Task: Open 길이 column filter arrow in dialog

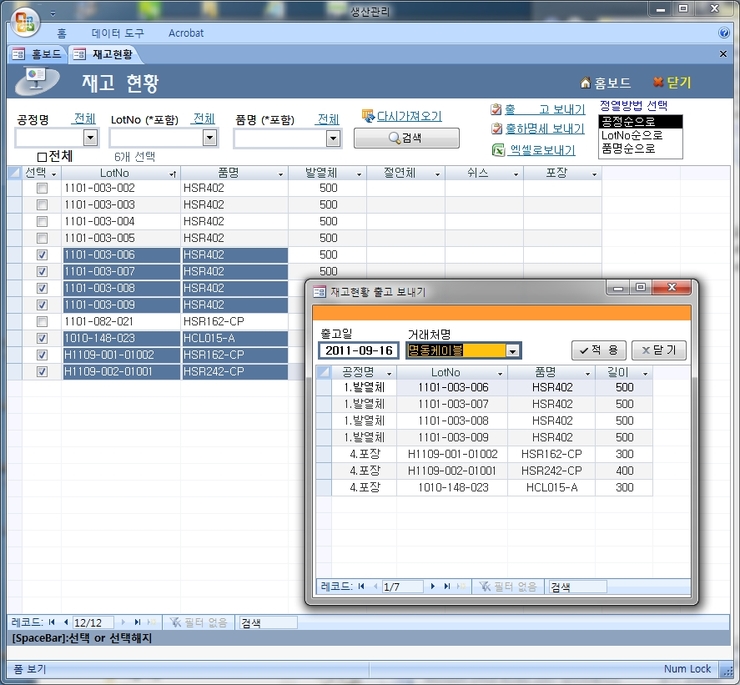Action: pos(645,373)
